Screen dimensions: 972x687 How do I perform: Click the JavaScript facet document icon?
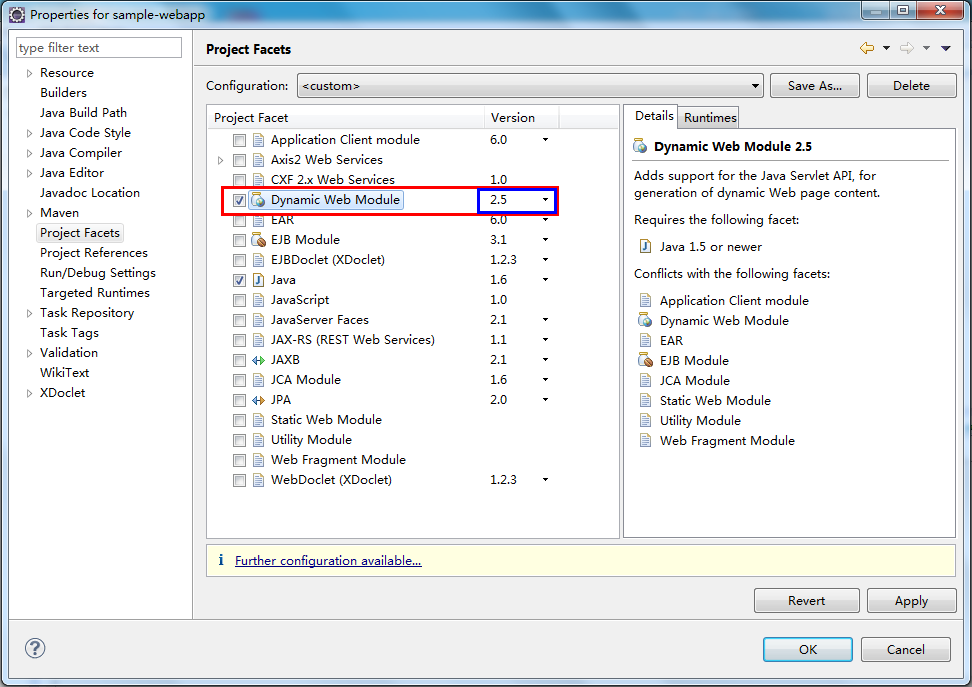[x=258, y=300]
